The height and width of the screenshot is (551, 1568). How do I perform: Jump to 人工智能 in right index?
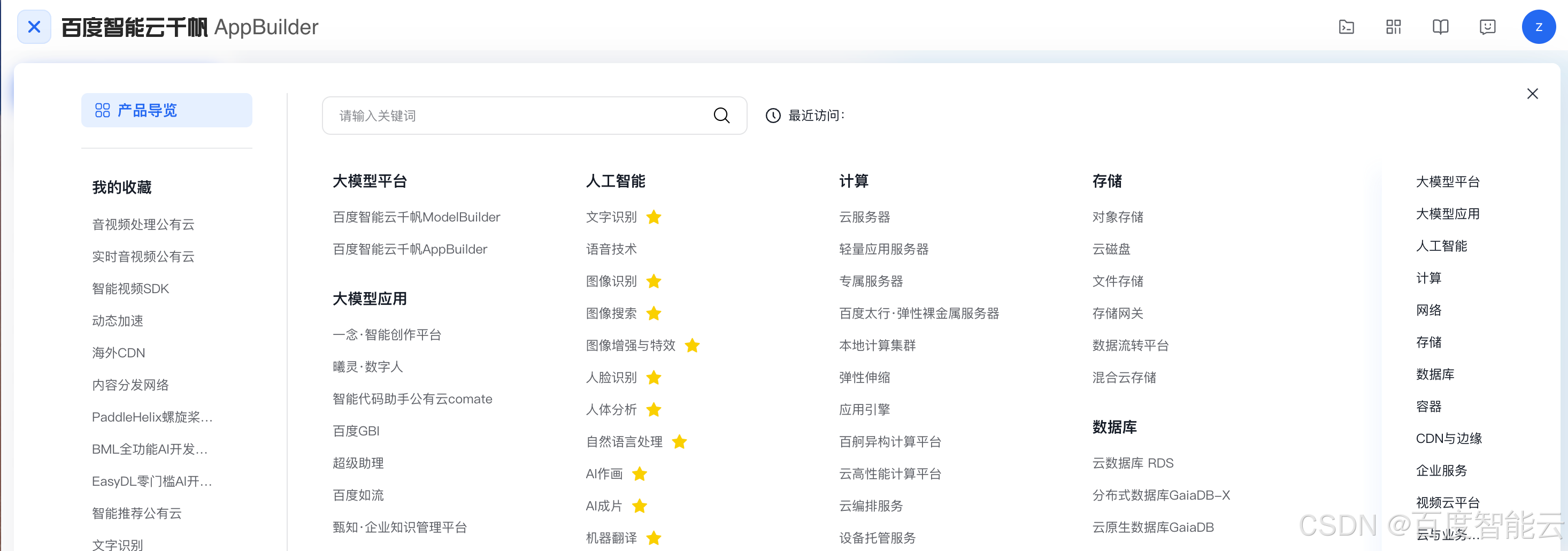tap(1441, 246)
